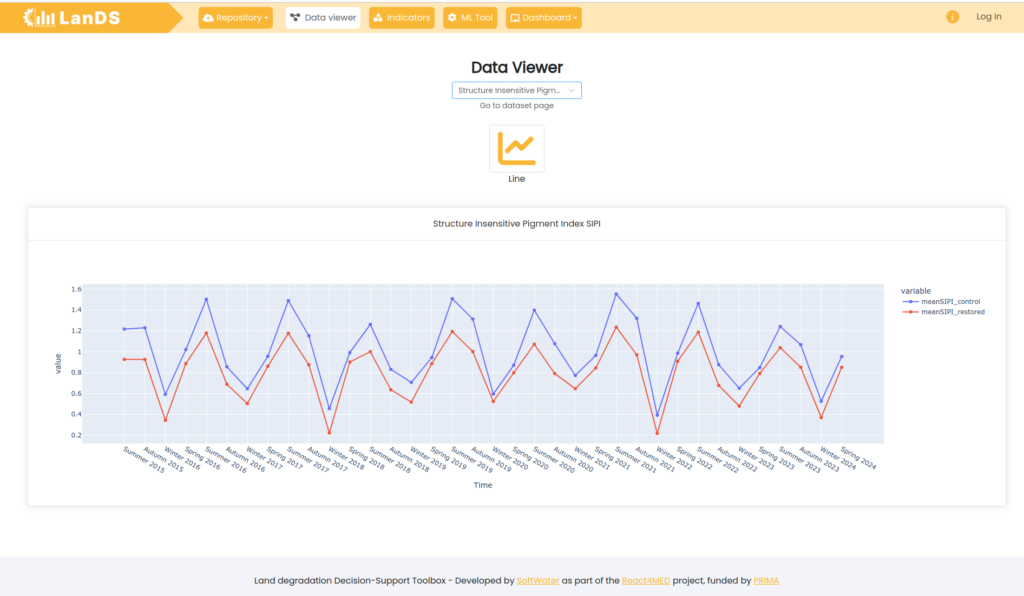Click the Time axis title

pos(483,485)
